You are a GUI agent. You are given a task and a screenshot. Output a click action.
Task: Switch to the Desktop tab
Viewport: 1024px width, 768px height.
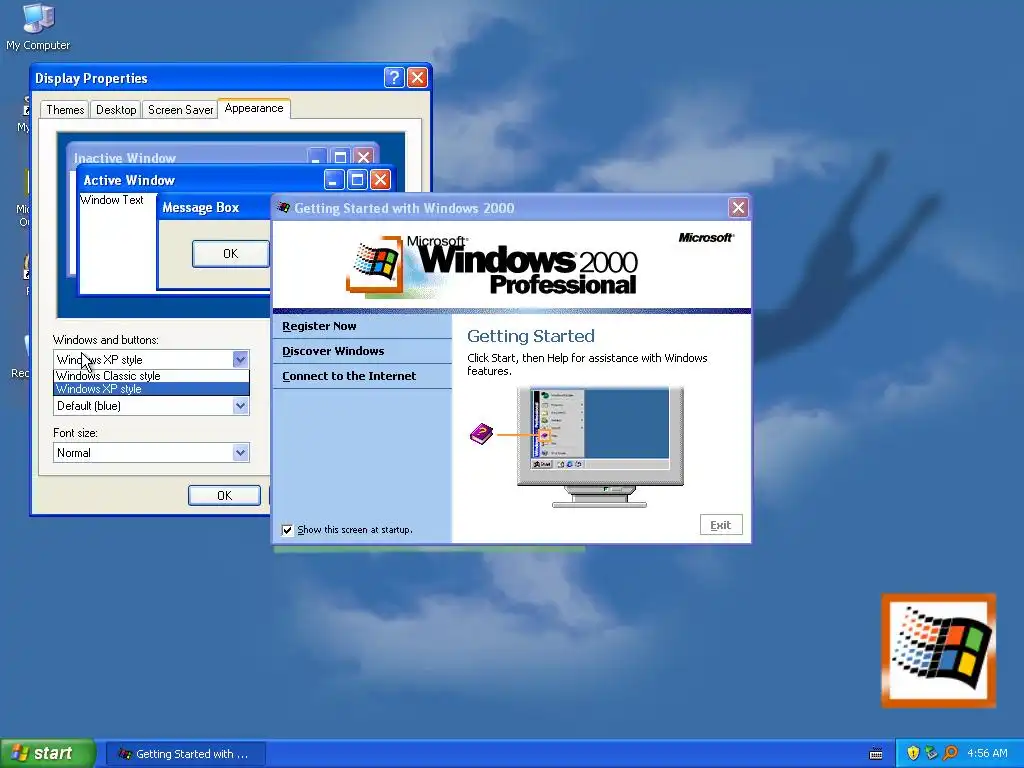(x=116, y=110)
